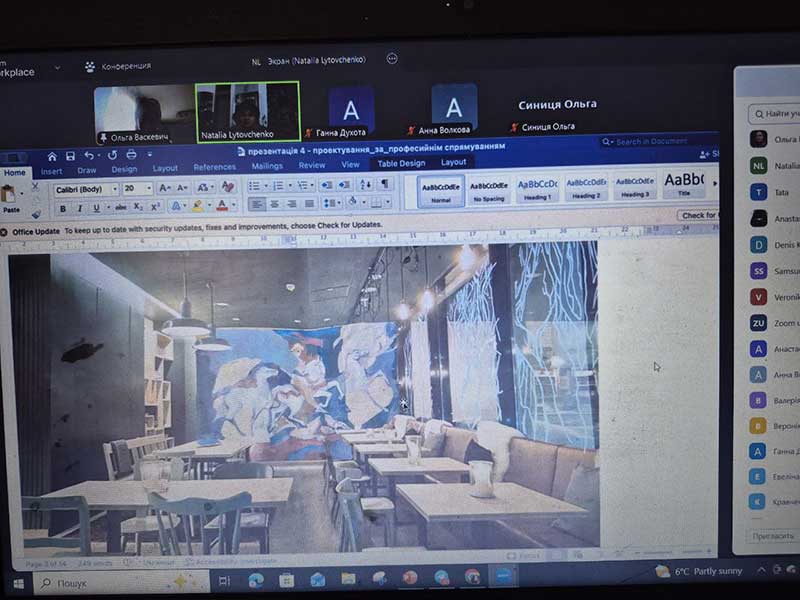The image size is (800, 600).
Task: Toggle strikethrough formatting
Action: (x=121, y=207)
